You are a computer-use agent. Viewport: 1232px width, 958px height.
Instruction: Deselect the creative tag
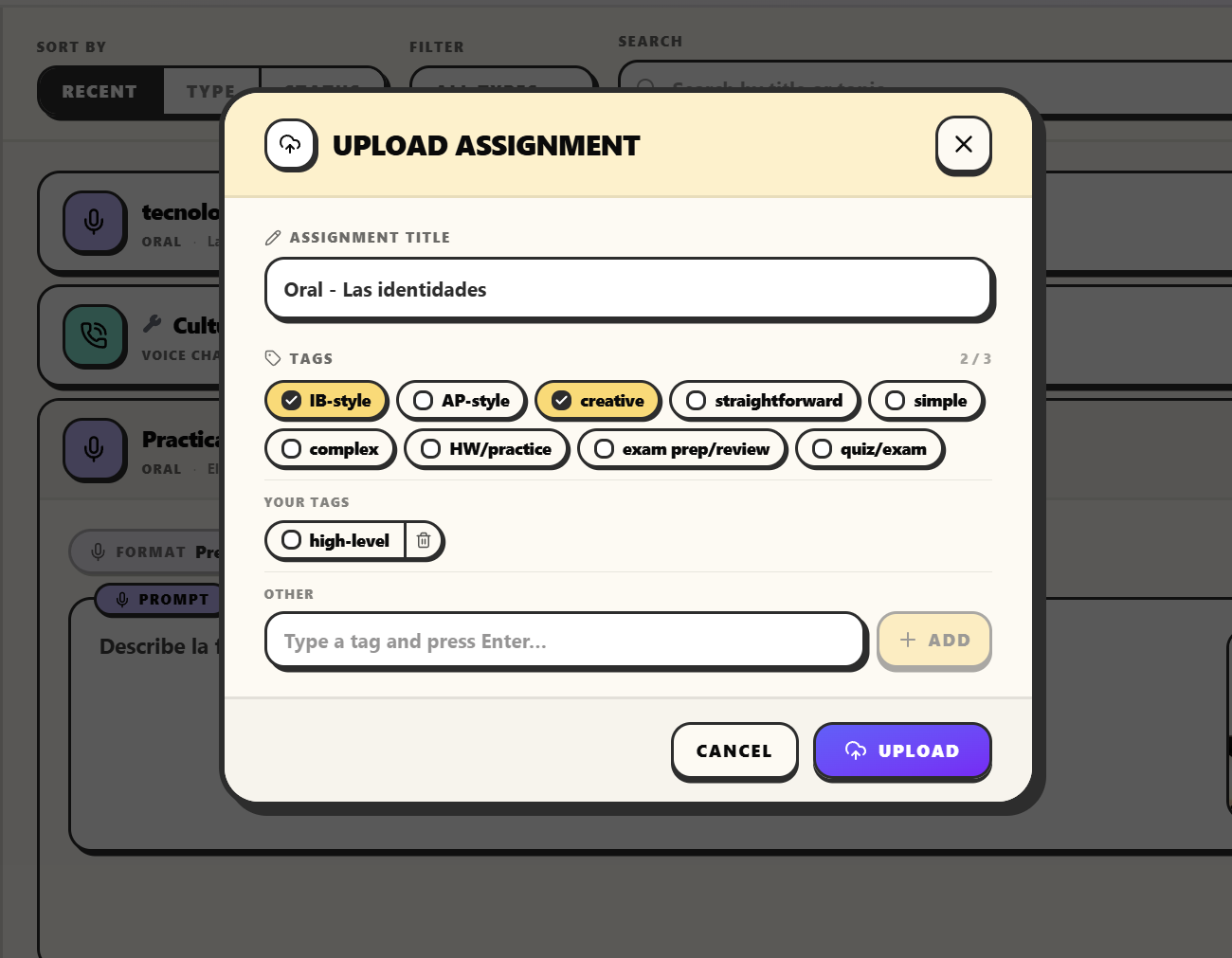coord(598,401)
